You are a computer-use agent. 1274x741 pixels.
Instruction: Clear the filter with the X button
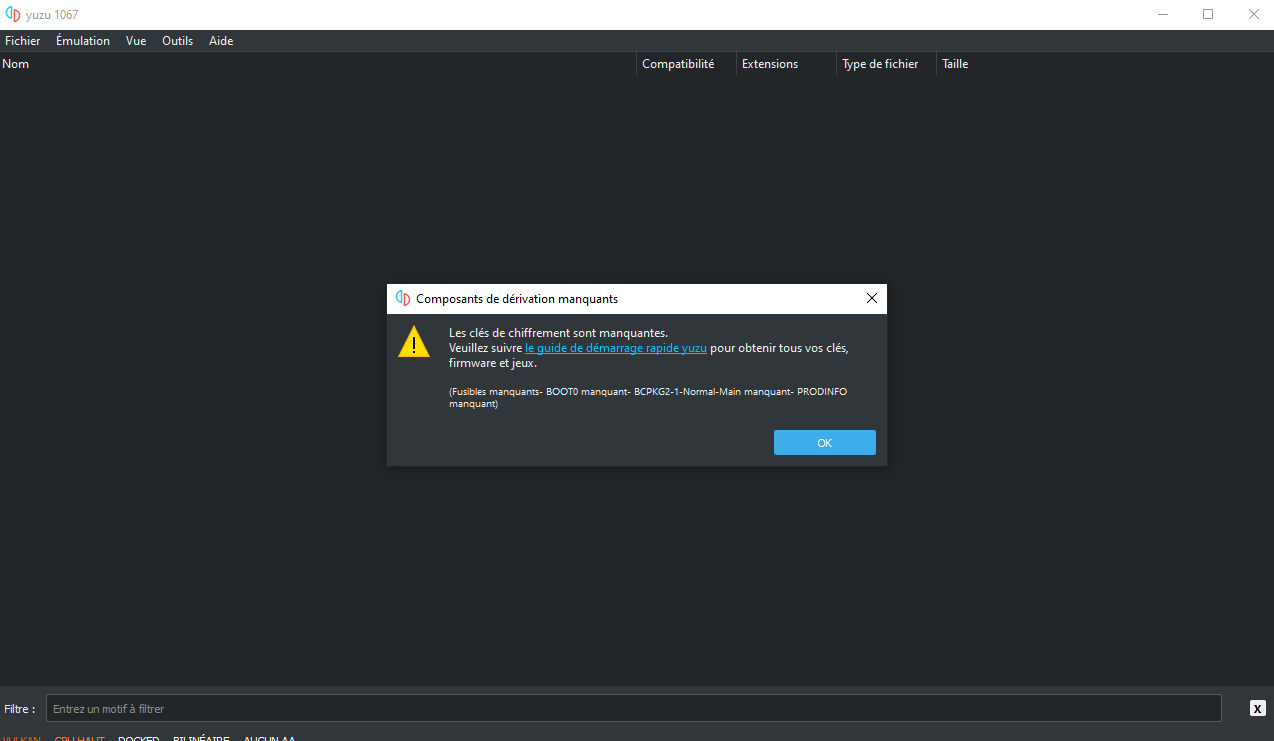coord(1257,708)
